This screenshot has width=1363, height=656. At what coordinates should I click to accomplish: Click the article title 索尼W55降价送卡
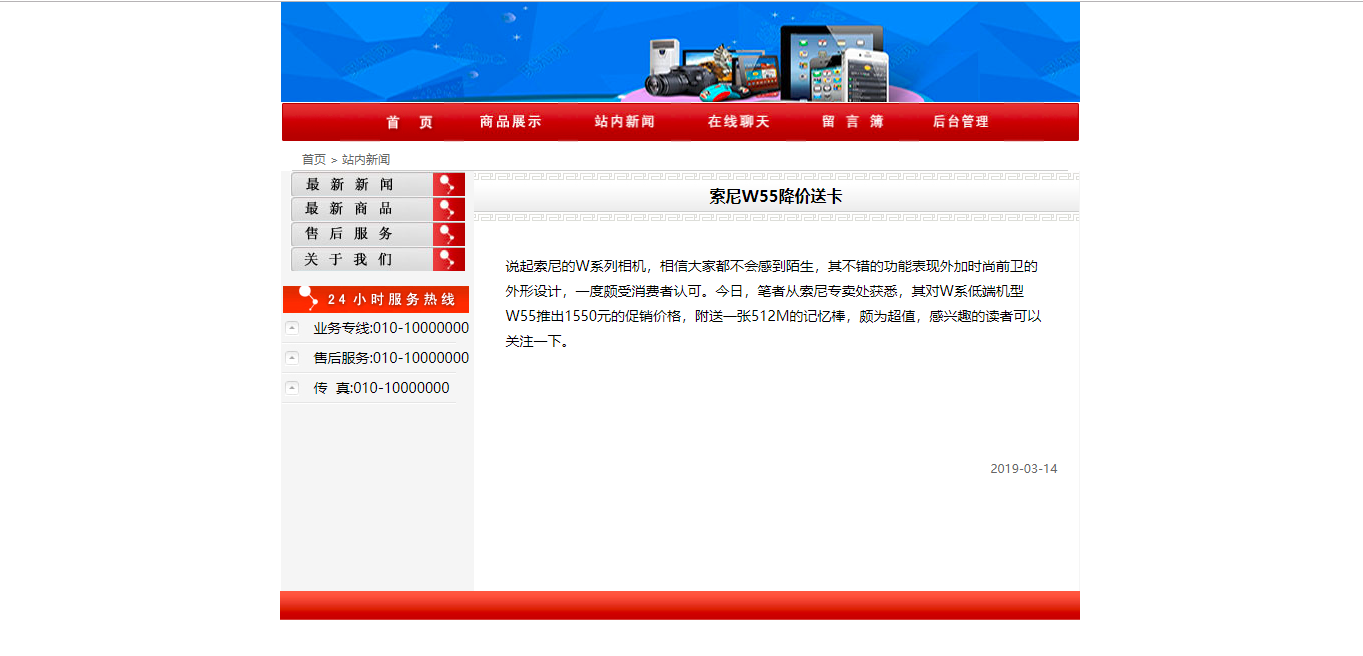point(776,196)
